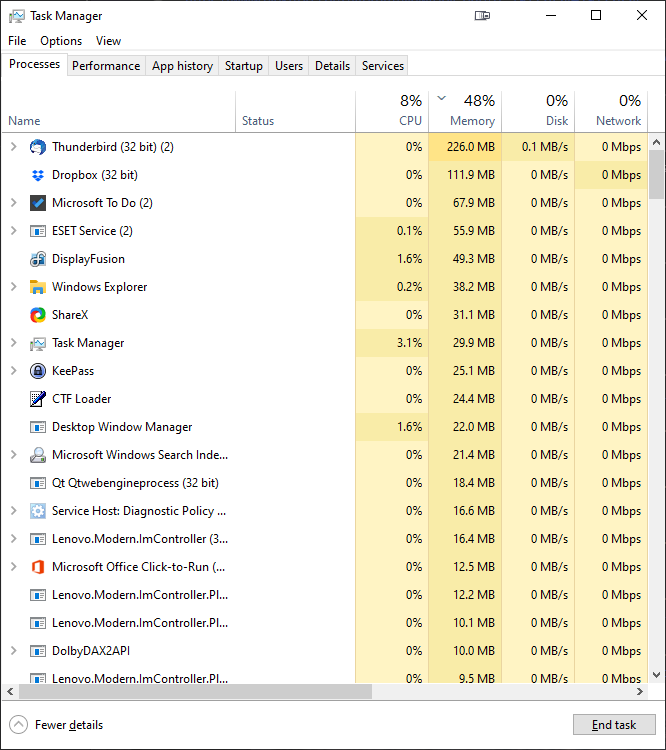Open the Details tab
The image size is (666, 750).
pos(333,66)
